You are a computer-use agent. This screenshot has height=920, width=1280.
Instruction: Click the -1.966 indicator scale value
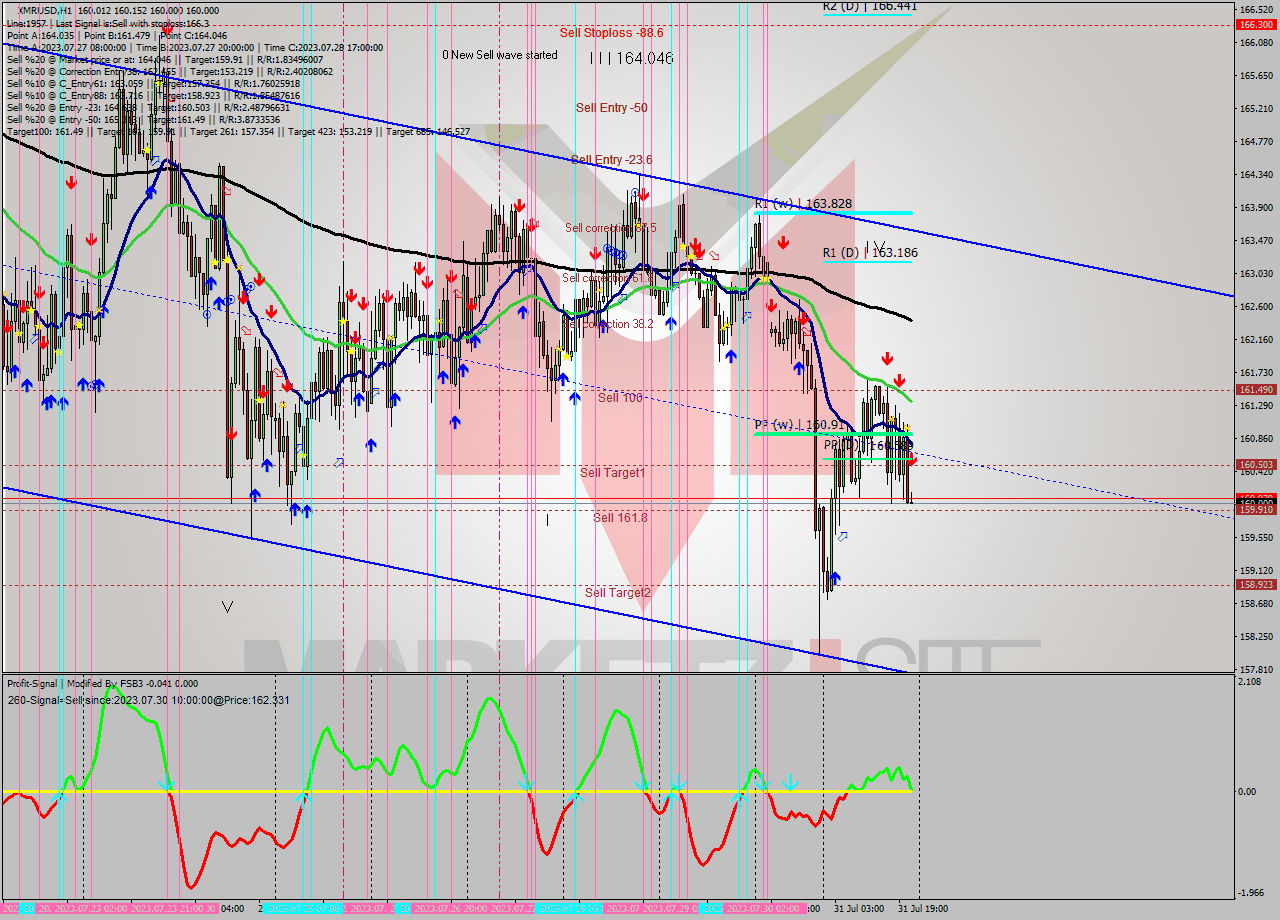1251,892
